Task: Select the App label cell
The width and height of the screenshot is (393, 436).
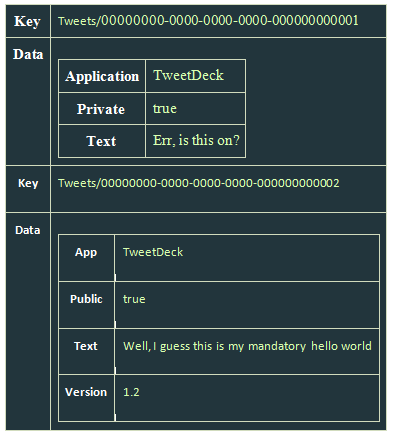Action: [x=86, y=258]
